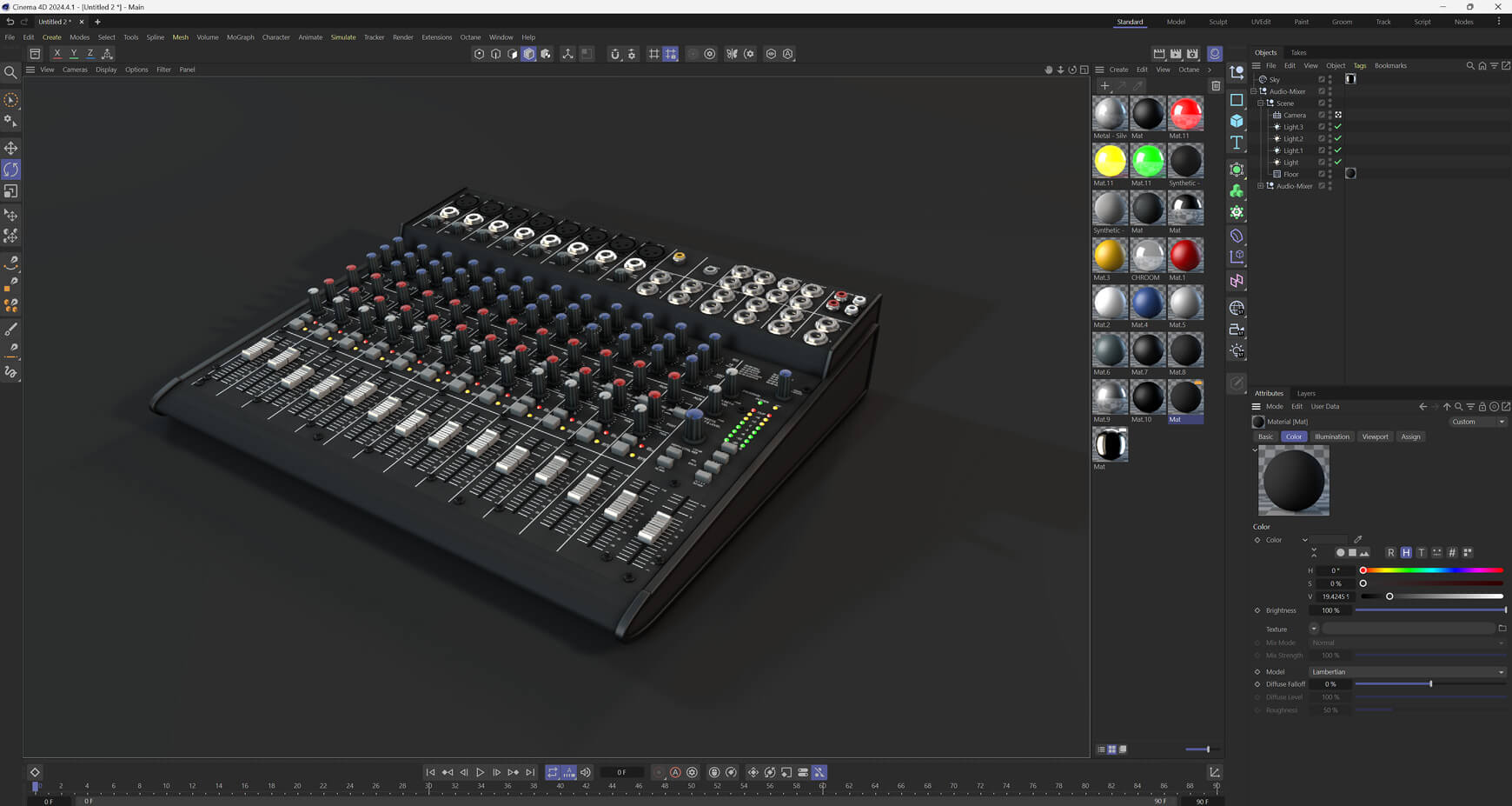
Task: Click the Sculpt layout button
Action: click(1217, 22)
